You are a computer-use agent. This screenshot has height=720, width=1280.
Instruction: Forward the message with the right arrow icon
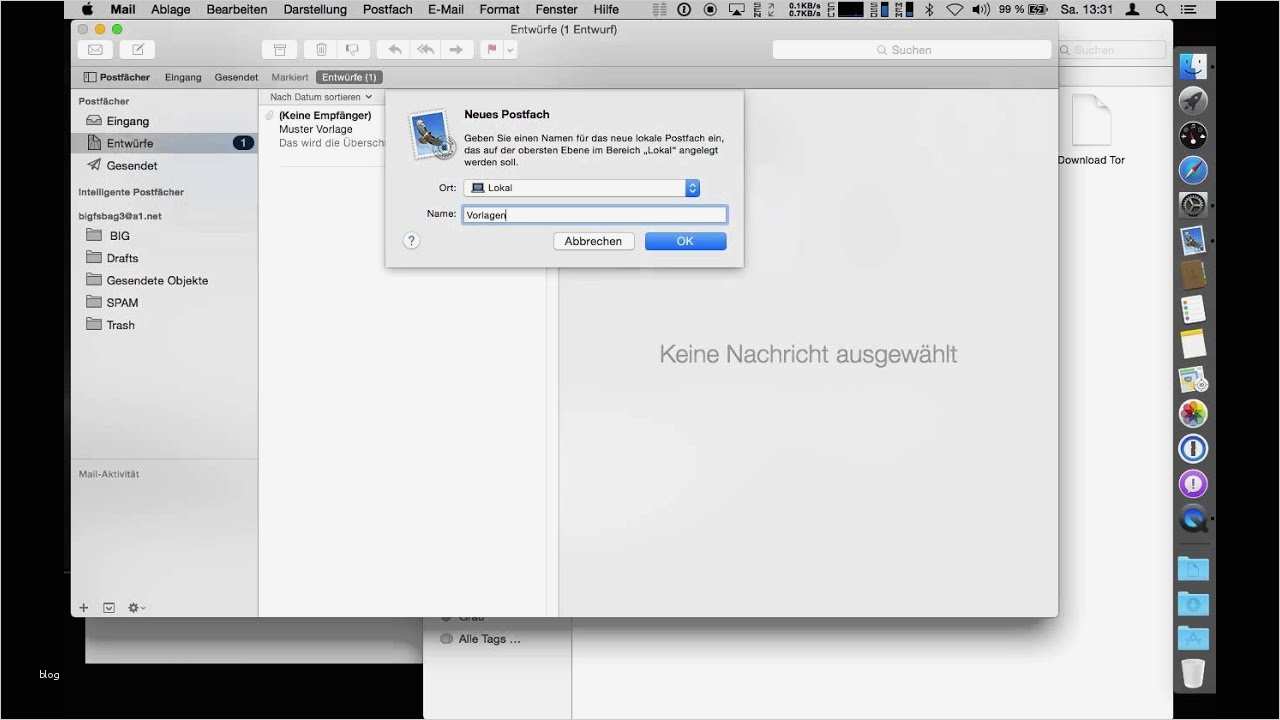457,49
